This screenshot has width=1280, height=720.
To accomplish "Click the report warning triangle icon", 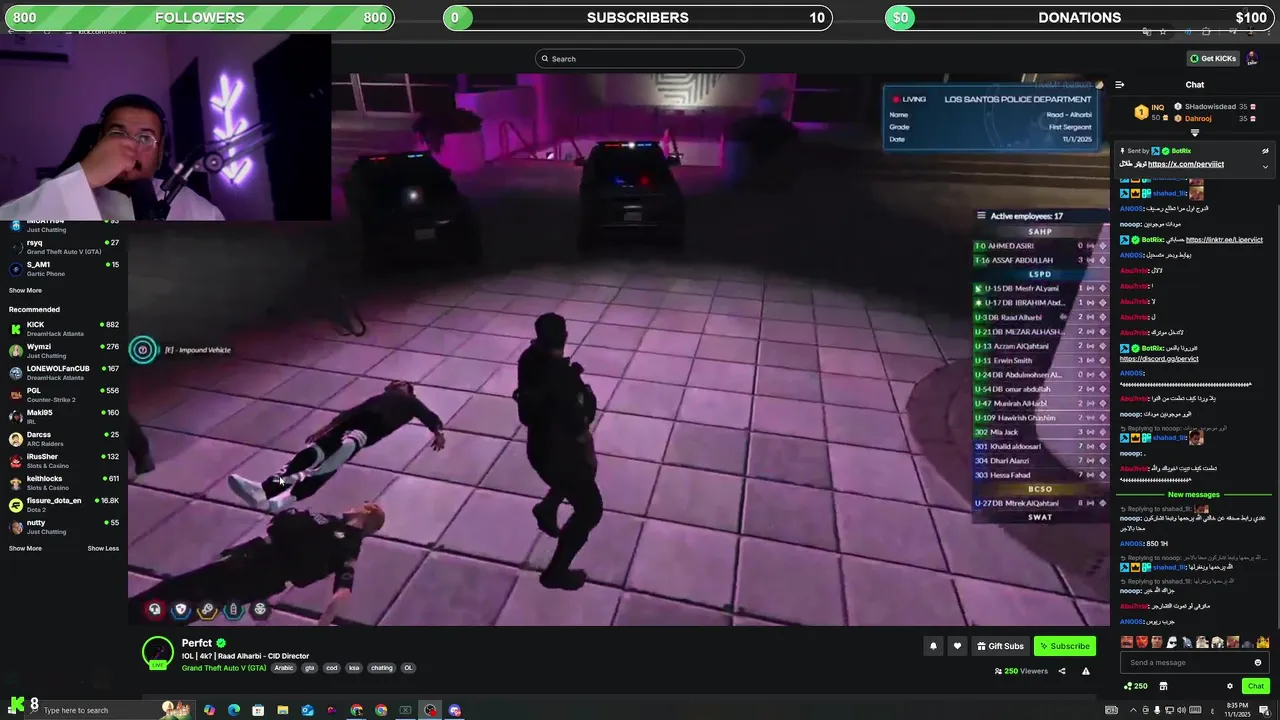I will 1086,671.
